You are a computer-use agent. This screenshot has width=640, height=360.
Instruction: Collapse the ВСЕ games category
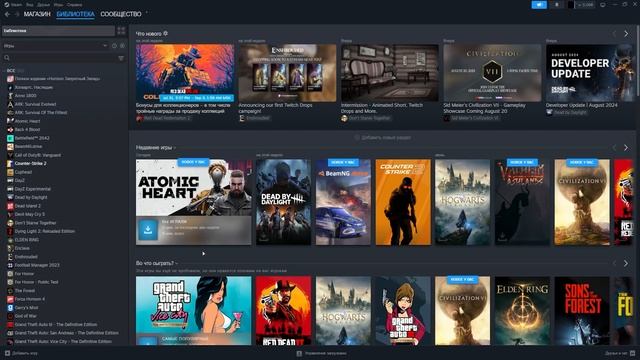pyautogui.click(x=12, y=71)
